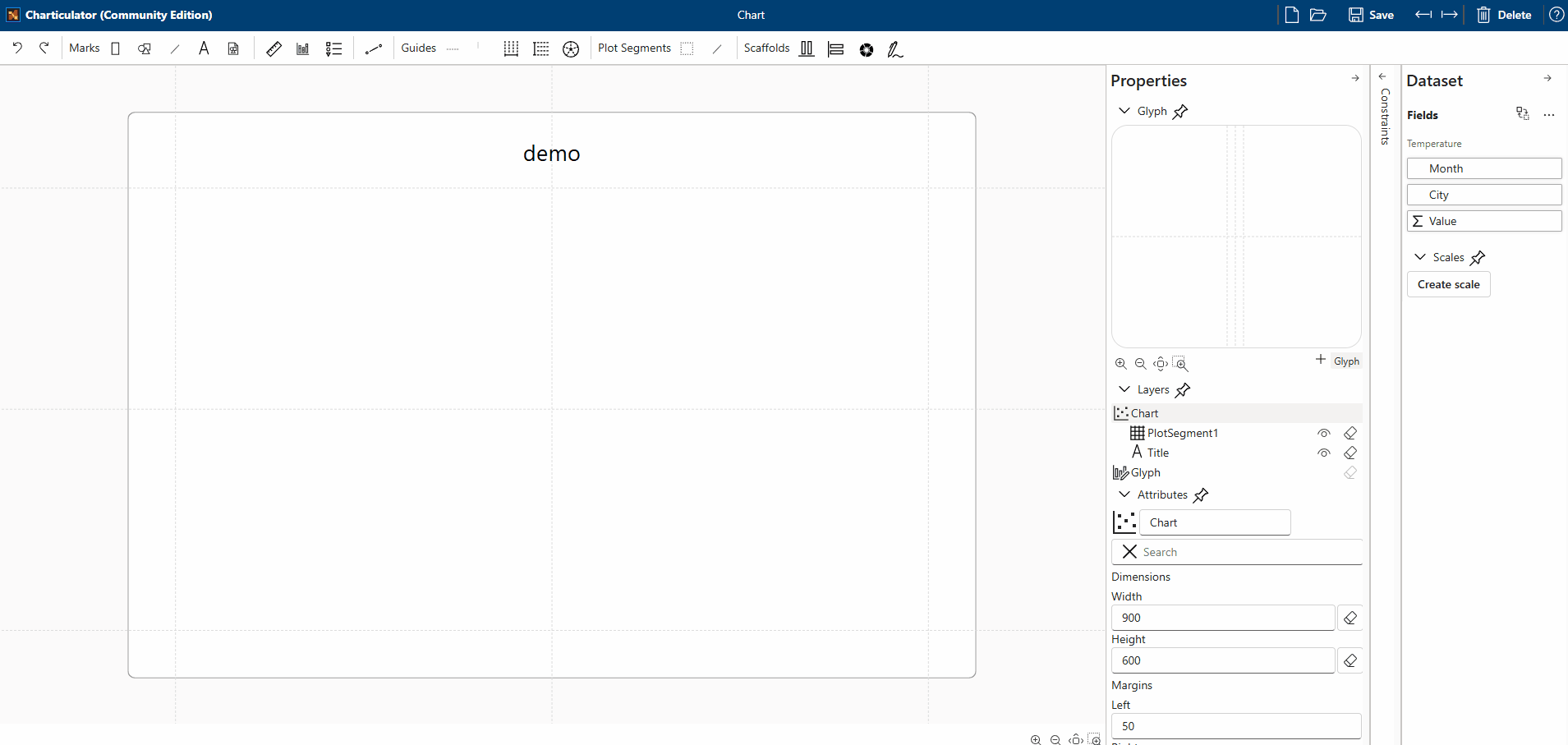
Task: Toggle visibility of the Title layer
Action: click(1324, 453)
